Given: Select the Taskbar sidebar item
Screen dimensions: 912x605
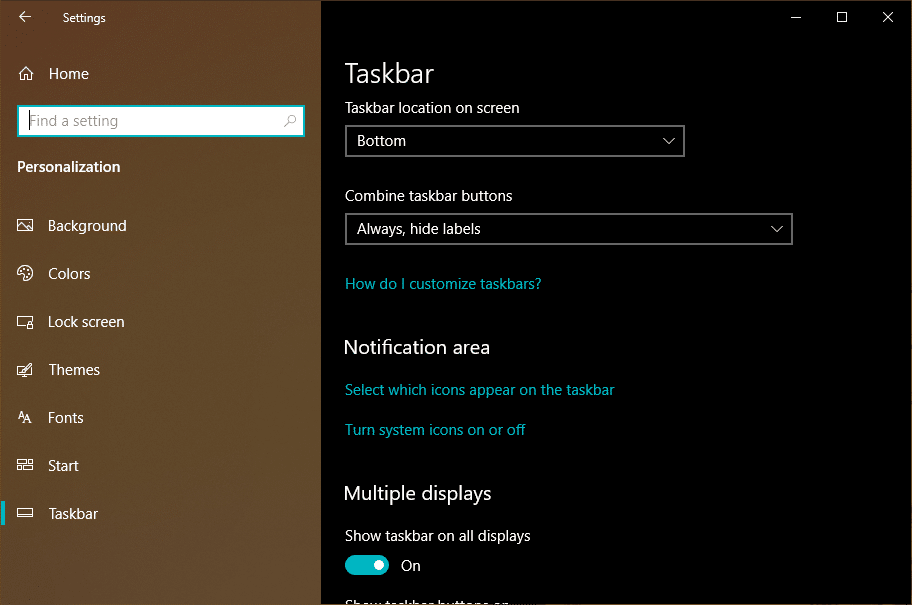Looking at the screenshot, I should point(73,514).
